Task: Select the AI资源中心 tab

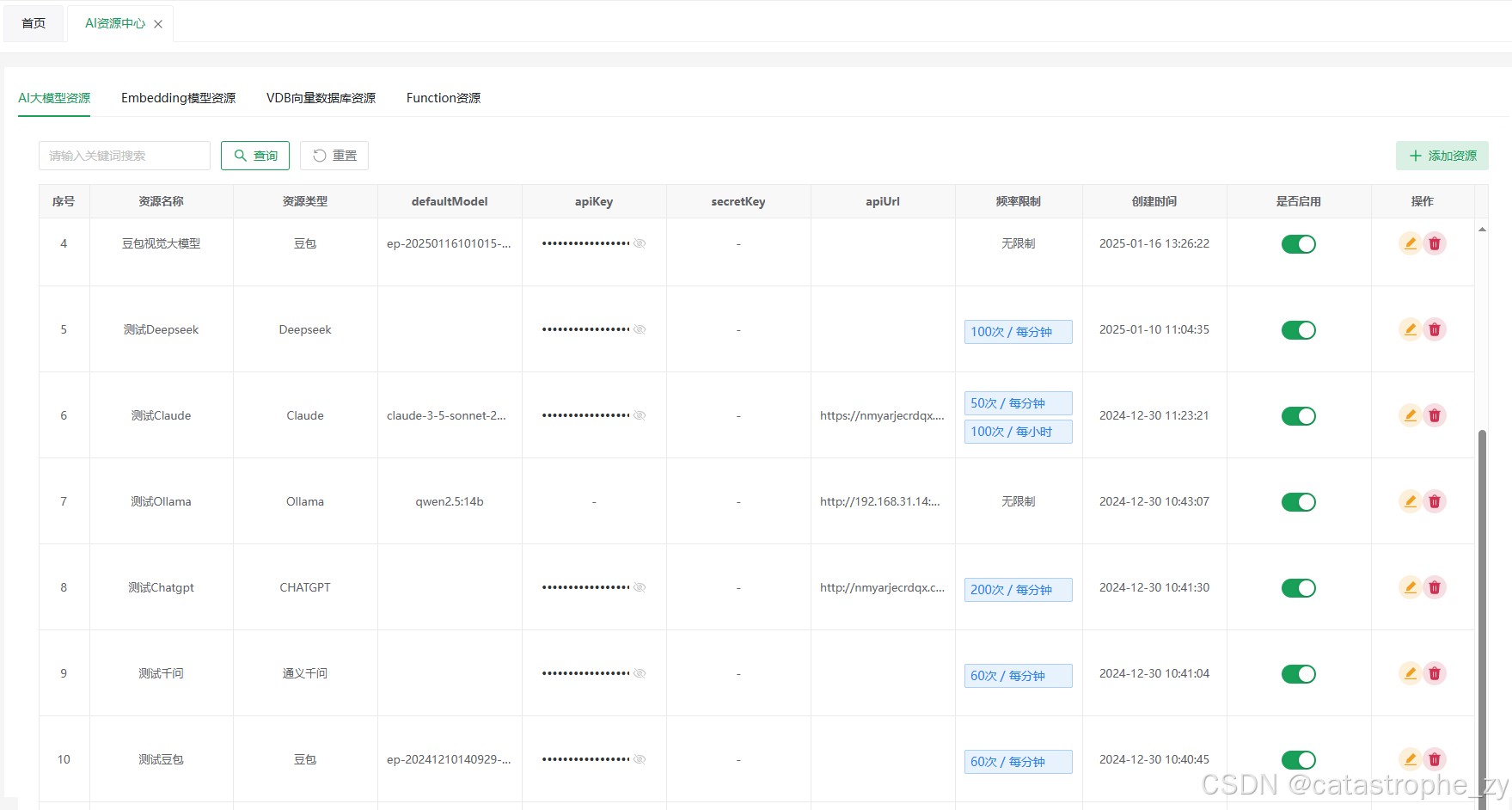Action: pos(115,23)
